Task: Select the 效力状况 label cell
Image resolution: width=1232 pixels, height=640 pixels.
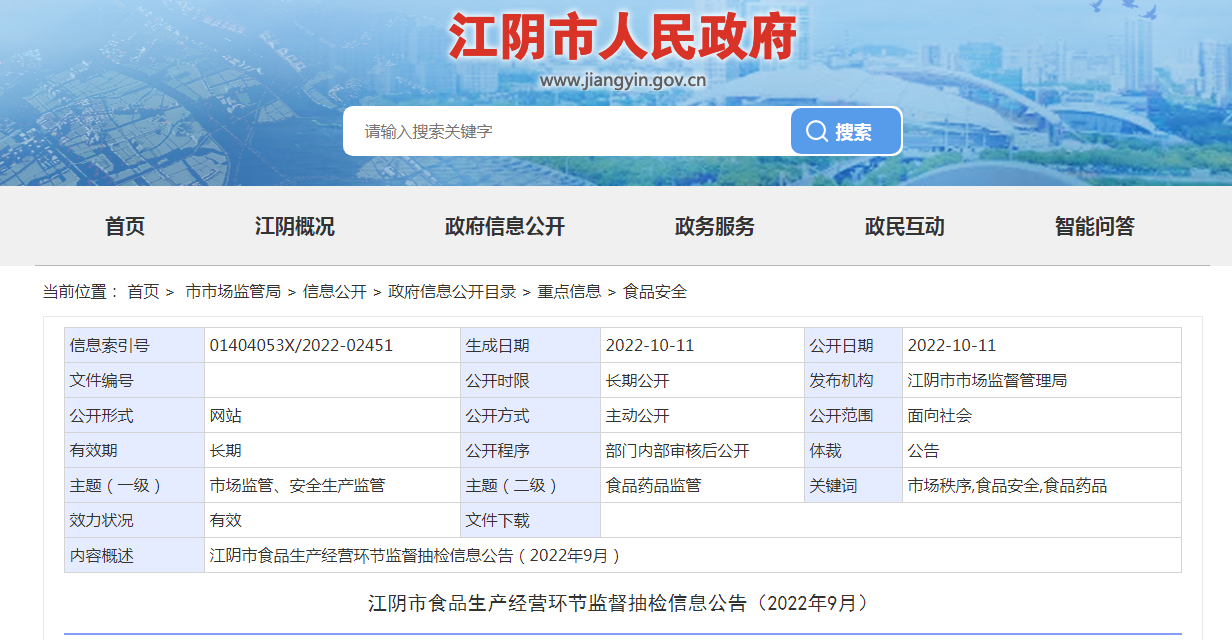Action: tap(135, 521)
